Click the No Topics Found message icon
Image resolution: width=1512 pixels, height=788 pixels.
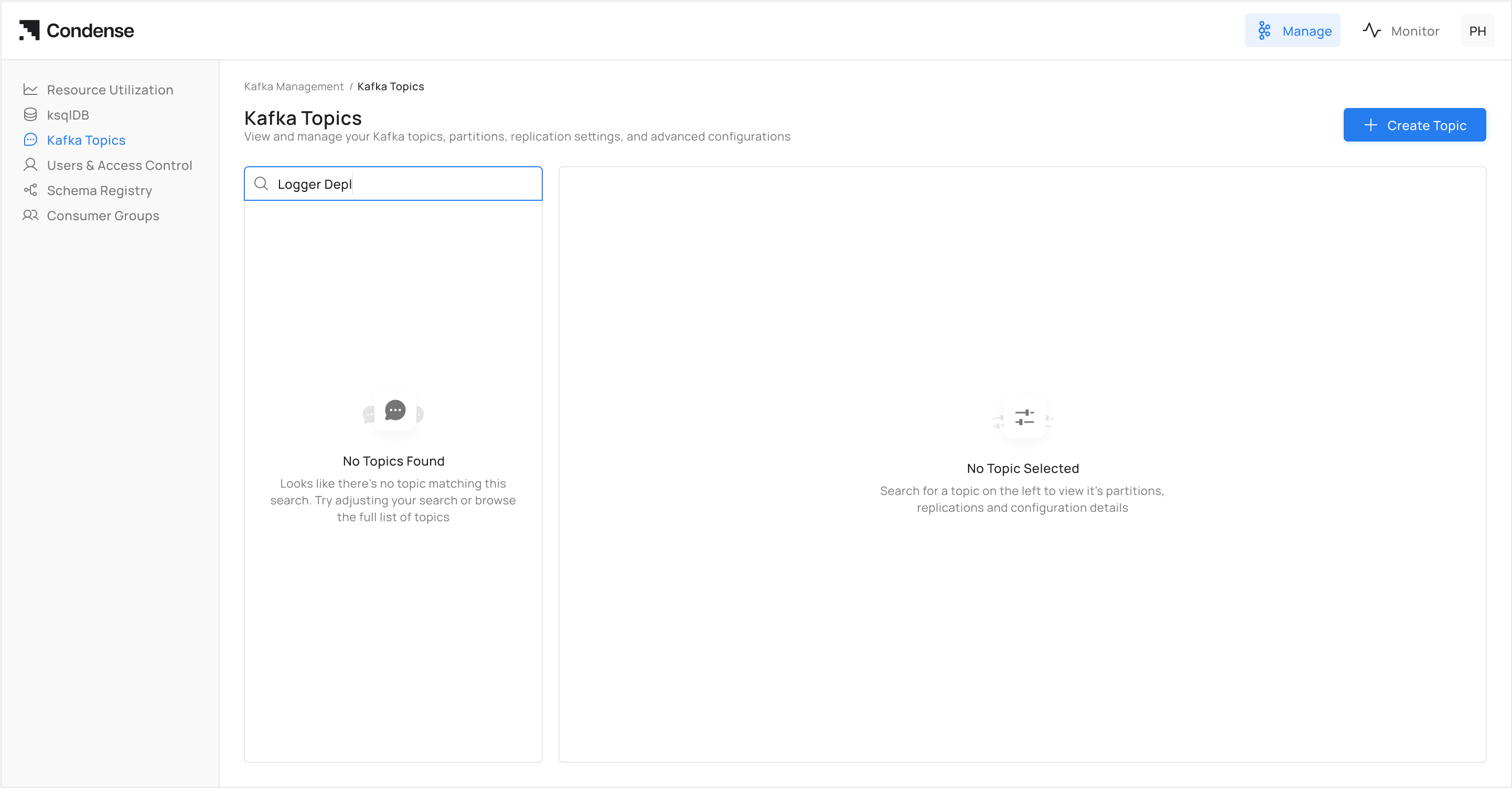pos(394,410)
